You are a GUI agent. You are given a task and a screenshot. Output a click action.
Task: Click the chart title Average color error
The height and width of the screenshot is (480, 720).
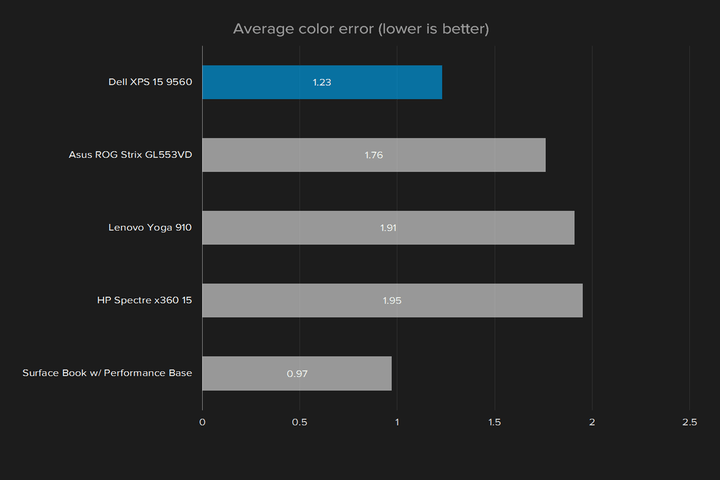[361, 29]
